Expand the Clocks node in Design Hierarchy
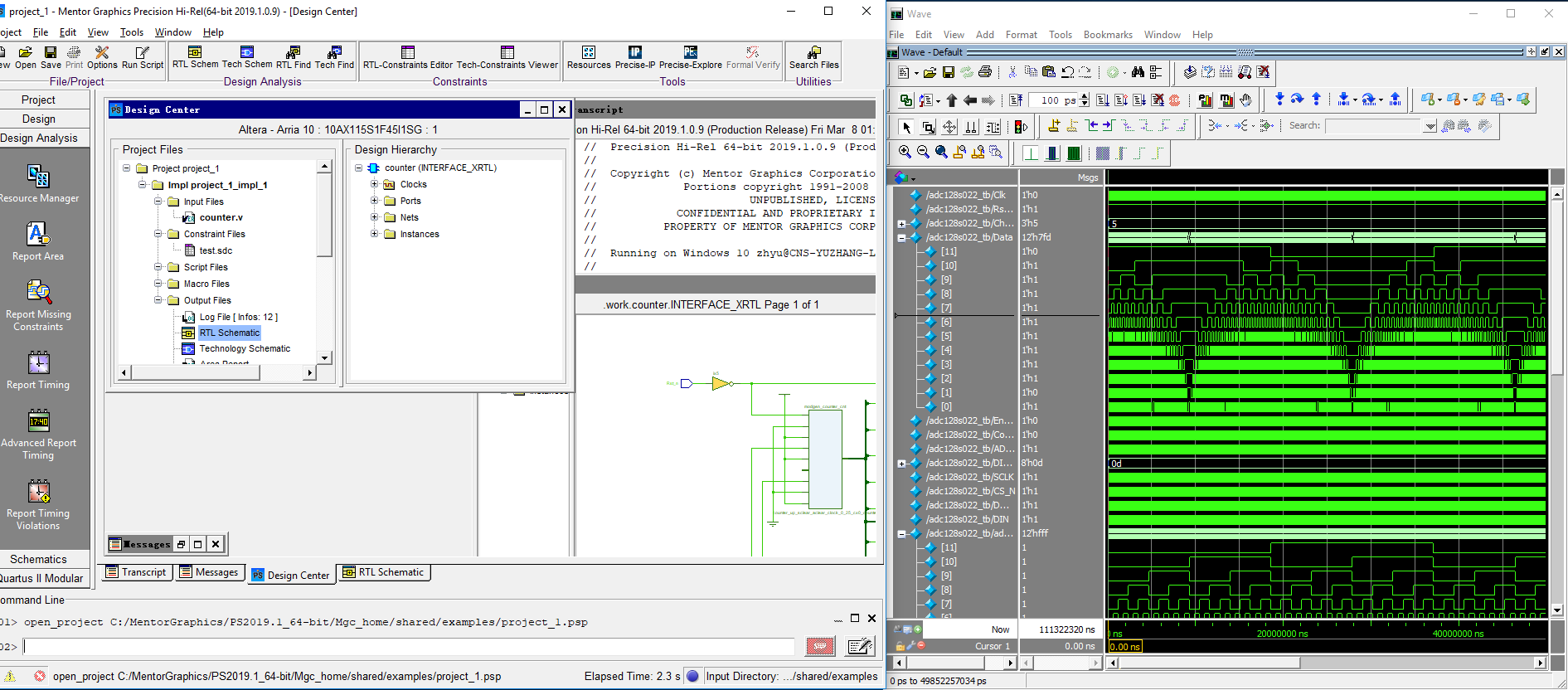The height and width of the screenshot is (690, 1568). pyautogui.click(x=374, y=184)
